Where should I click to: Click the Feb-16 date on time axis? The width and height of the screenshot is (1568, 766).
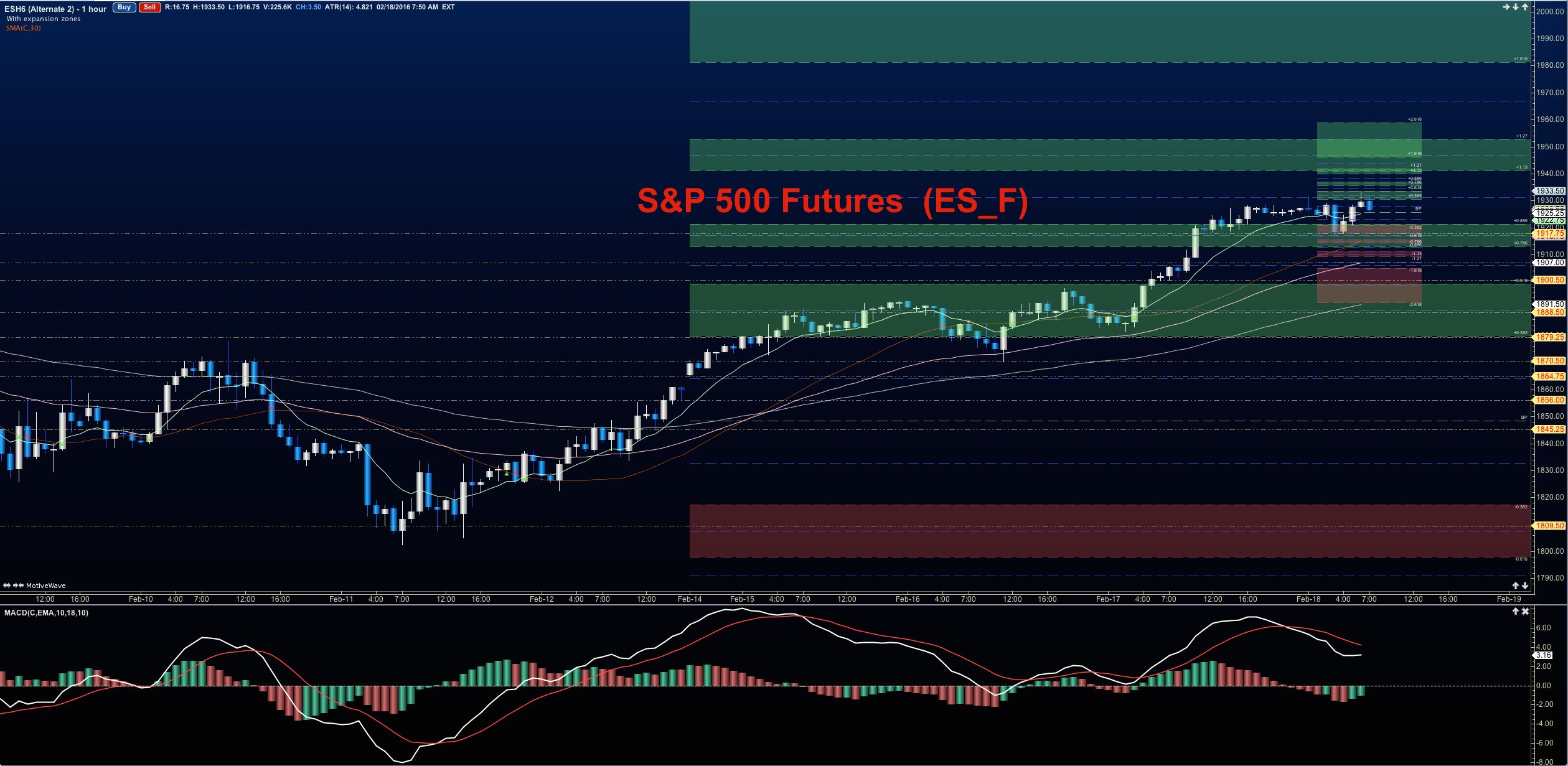click(908, 599)
